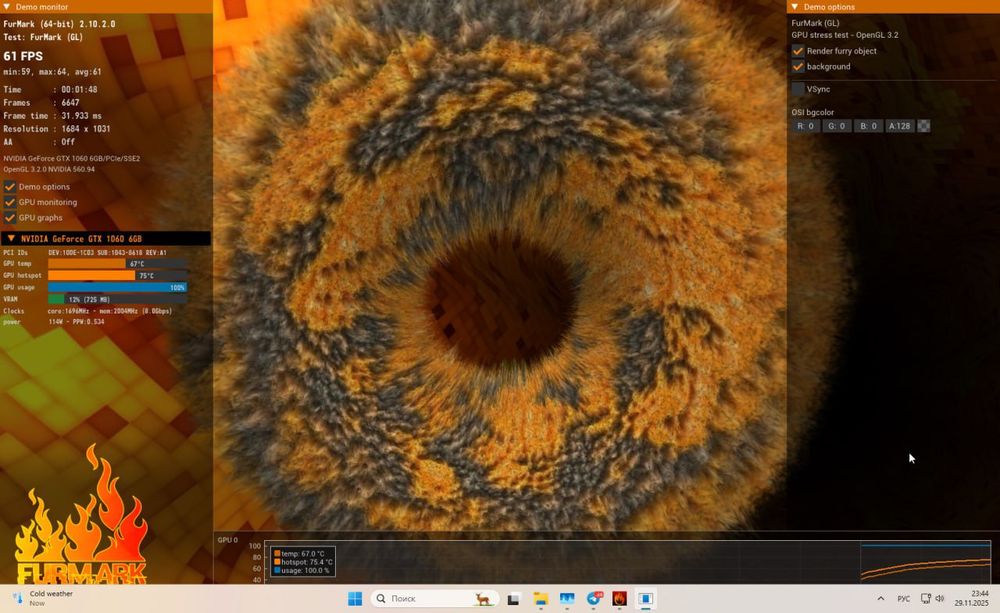
Task: Open the network tray icon
Action: point(925,598)
